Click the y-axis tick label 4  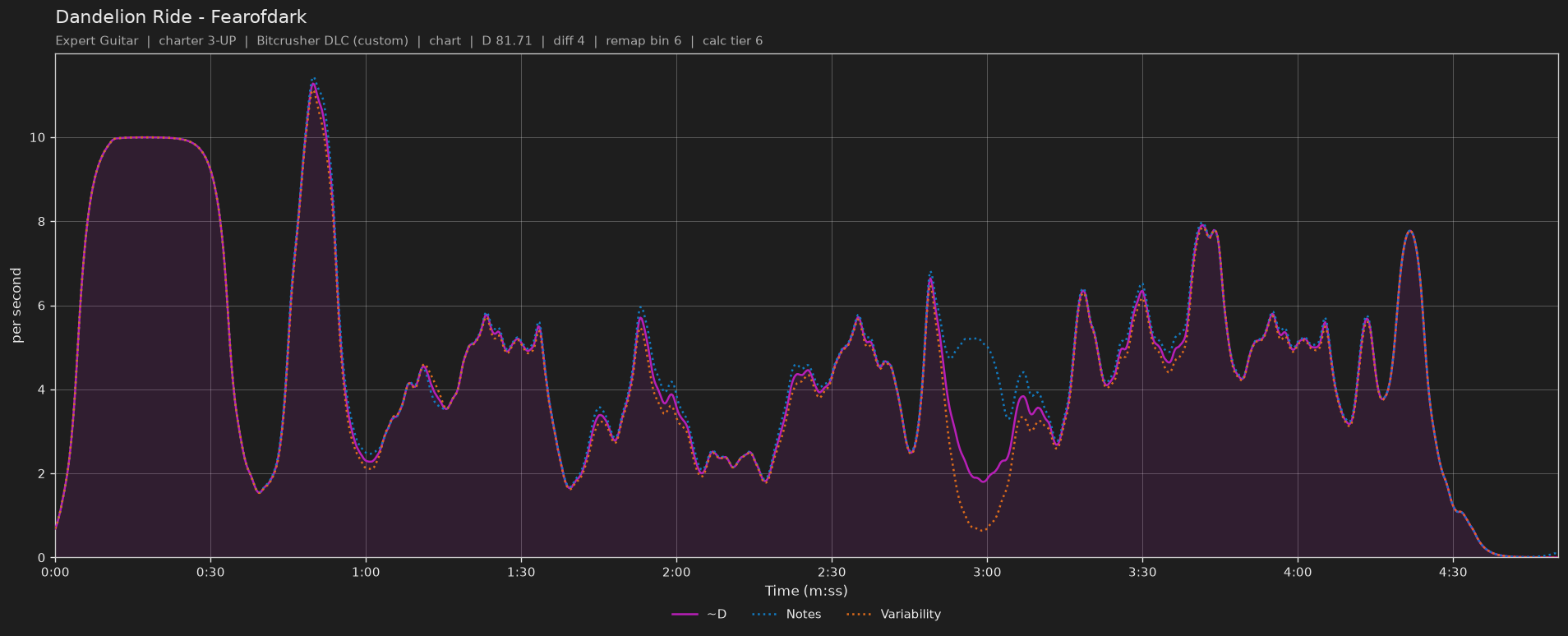(41, 390)
